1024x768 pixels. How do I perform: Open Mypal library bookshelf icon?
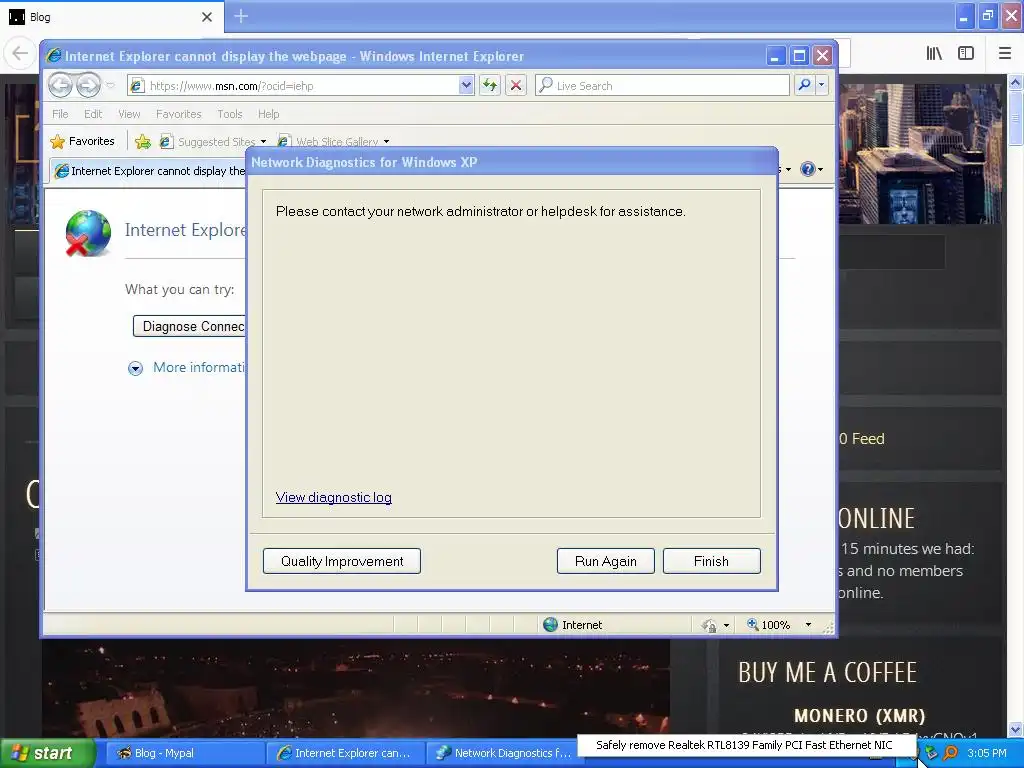(x=935, y=53)
